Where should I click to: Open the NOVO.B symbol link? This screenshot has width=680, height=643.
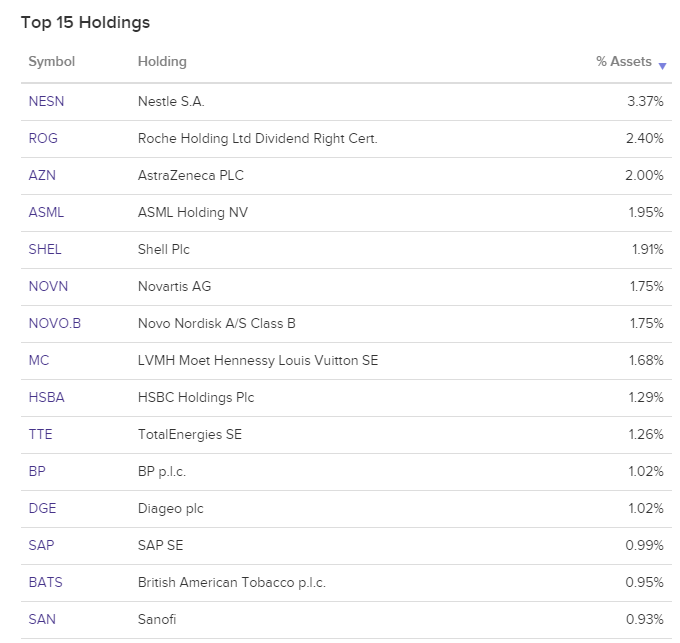55,323
